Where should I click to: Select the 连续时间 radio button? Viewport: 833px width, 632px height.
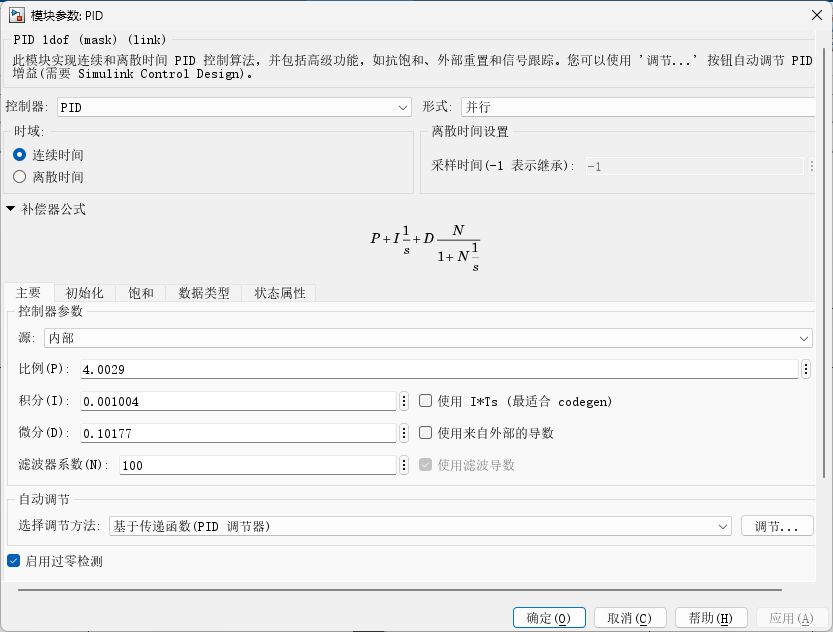[20, 155]
